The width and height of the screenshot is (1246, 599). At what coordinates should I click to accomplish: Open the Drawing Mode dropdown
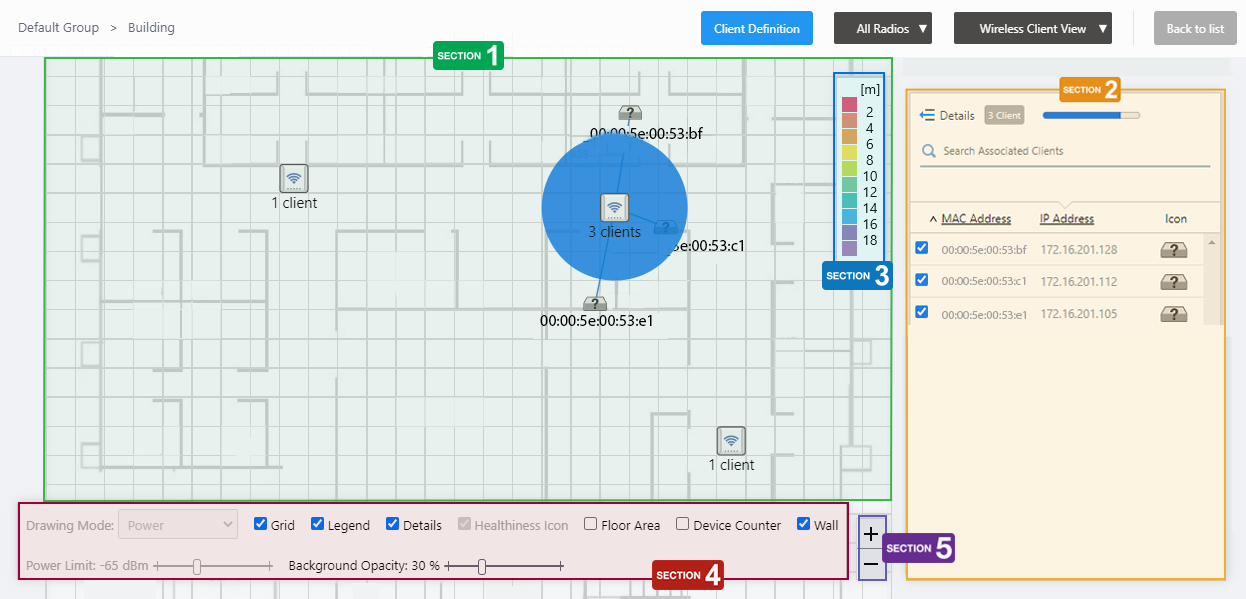coord(178,525)
